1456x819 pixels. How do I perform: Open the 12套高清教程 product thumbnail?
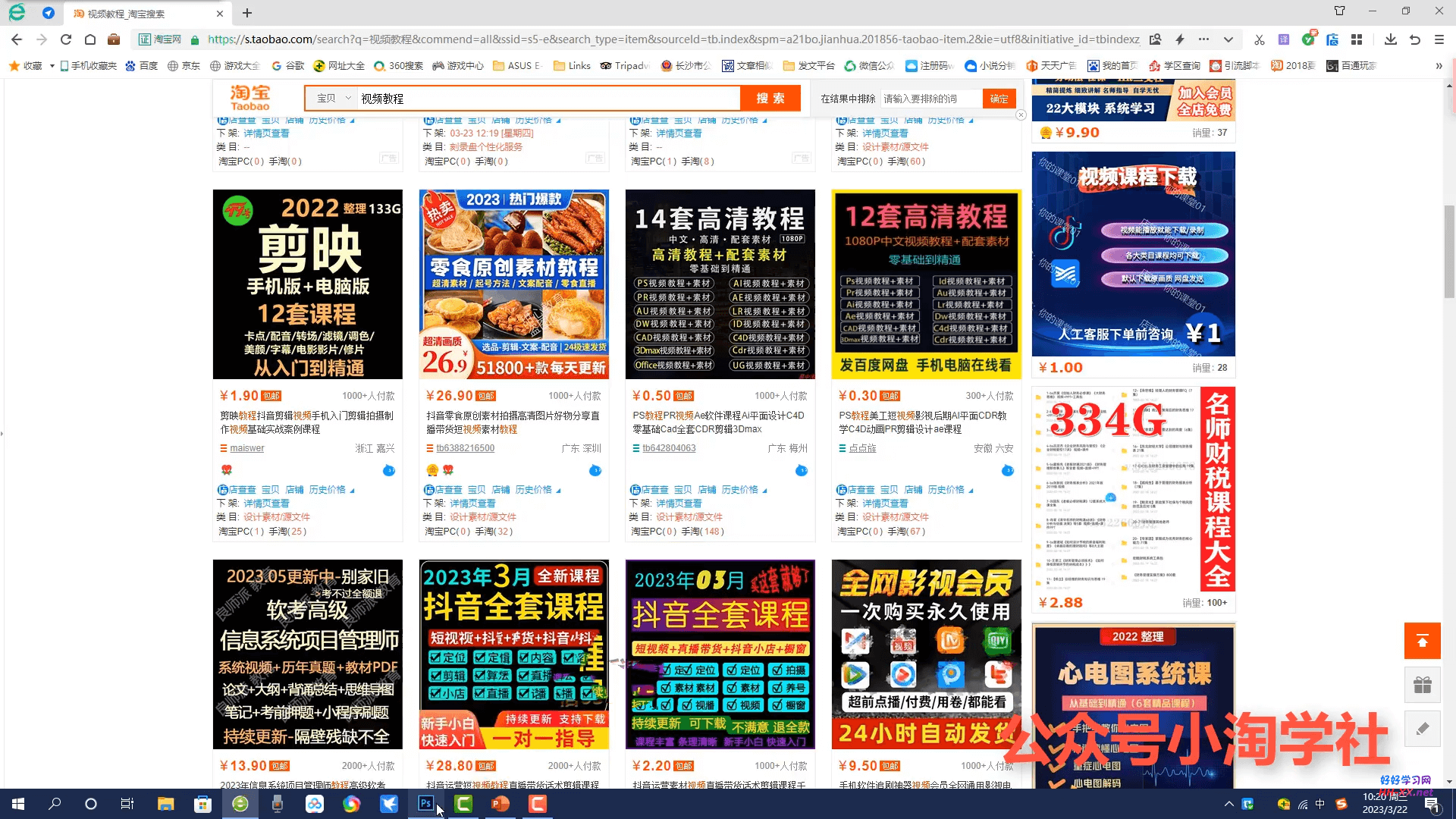927,284
